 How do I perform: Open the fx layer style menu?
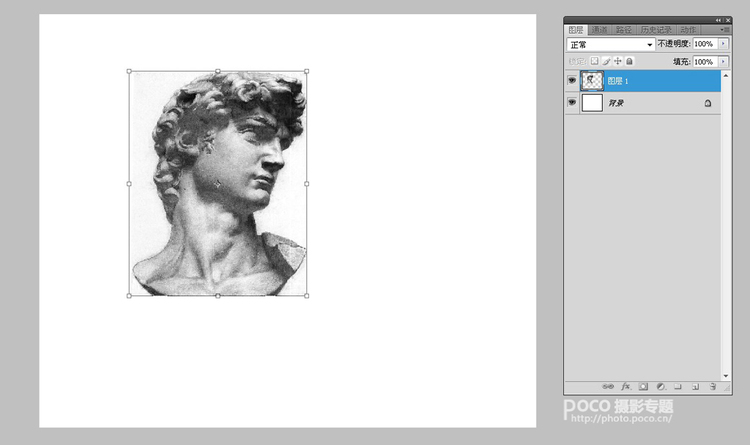[626, 386]
